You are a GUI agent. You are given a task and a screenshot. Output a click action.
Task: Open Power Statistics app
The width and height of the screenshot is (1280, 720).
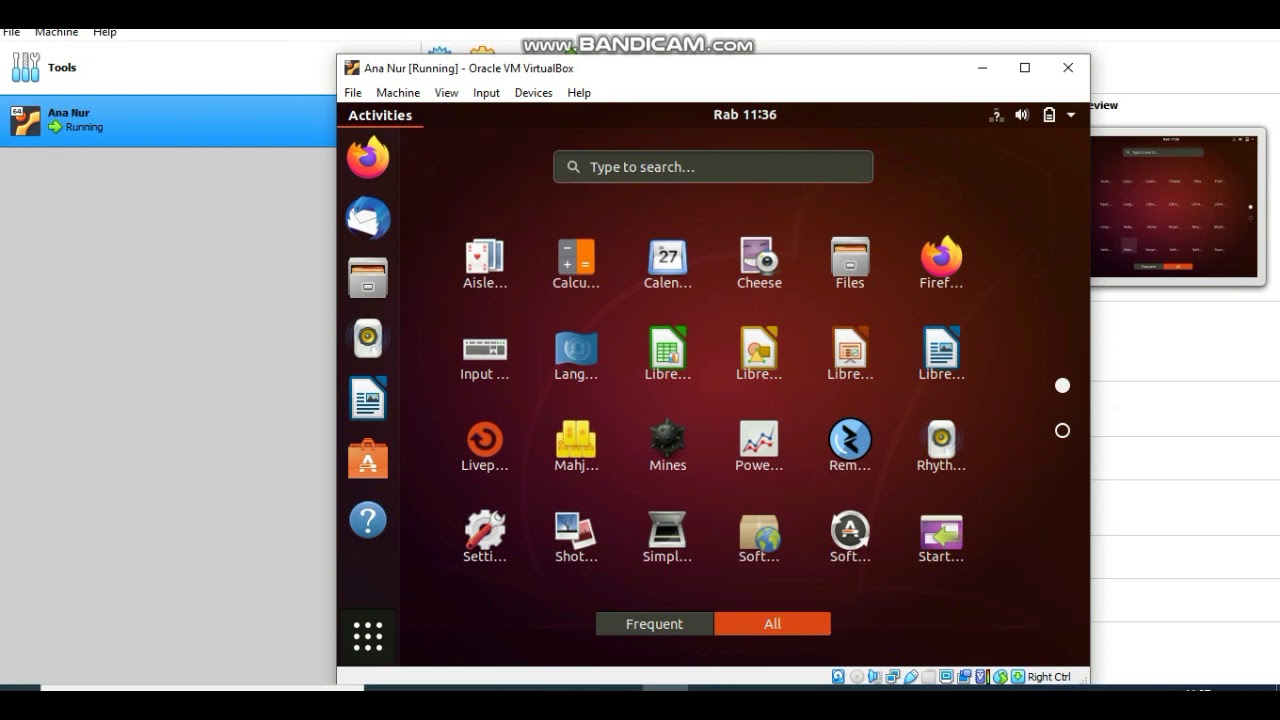(x=759, y=446)
